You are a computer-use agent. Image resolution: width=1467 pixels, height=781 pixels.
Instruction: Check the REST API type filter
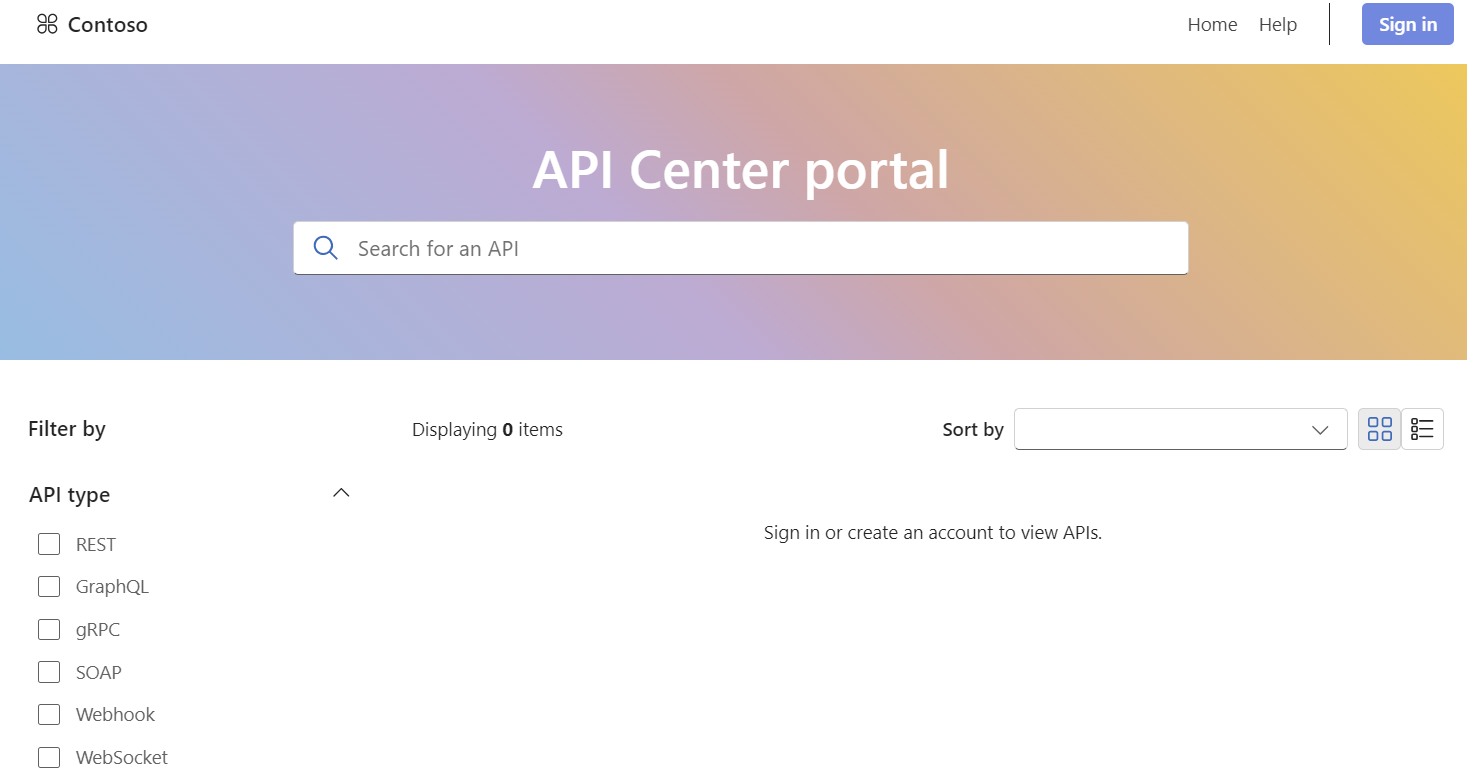[49, 543]
